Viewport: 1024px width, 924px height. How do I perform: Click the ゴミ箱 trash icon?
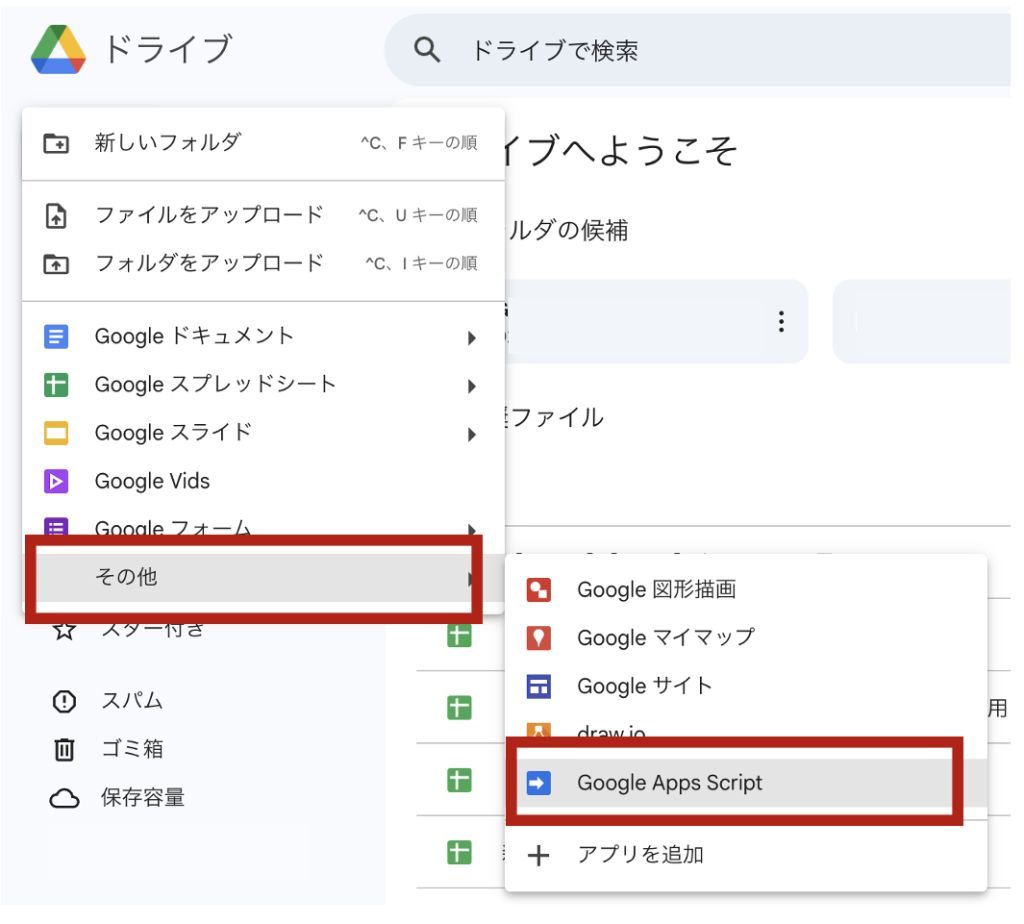[x=64, y=750]
